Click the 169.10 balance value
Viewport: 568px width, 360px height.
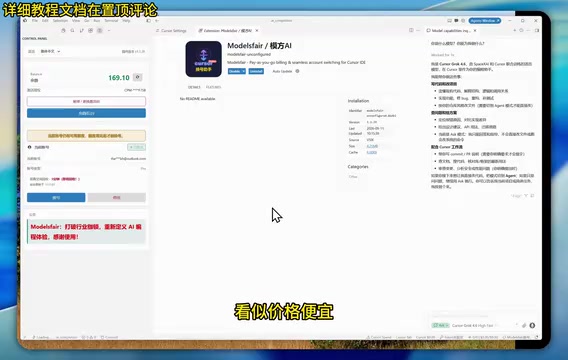119,78
